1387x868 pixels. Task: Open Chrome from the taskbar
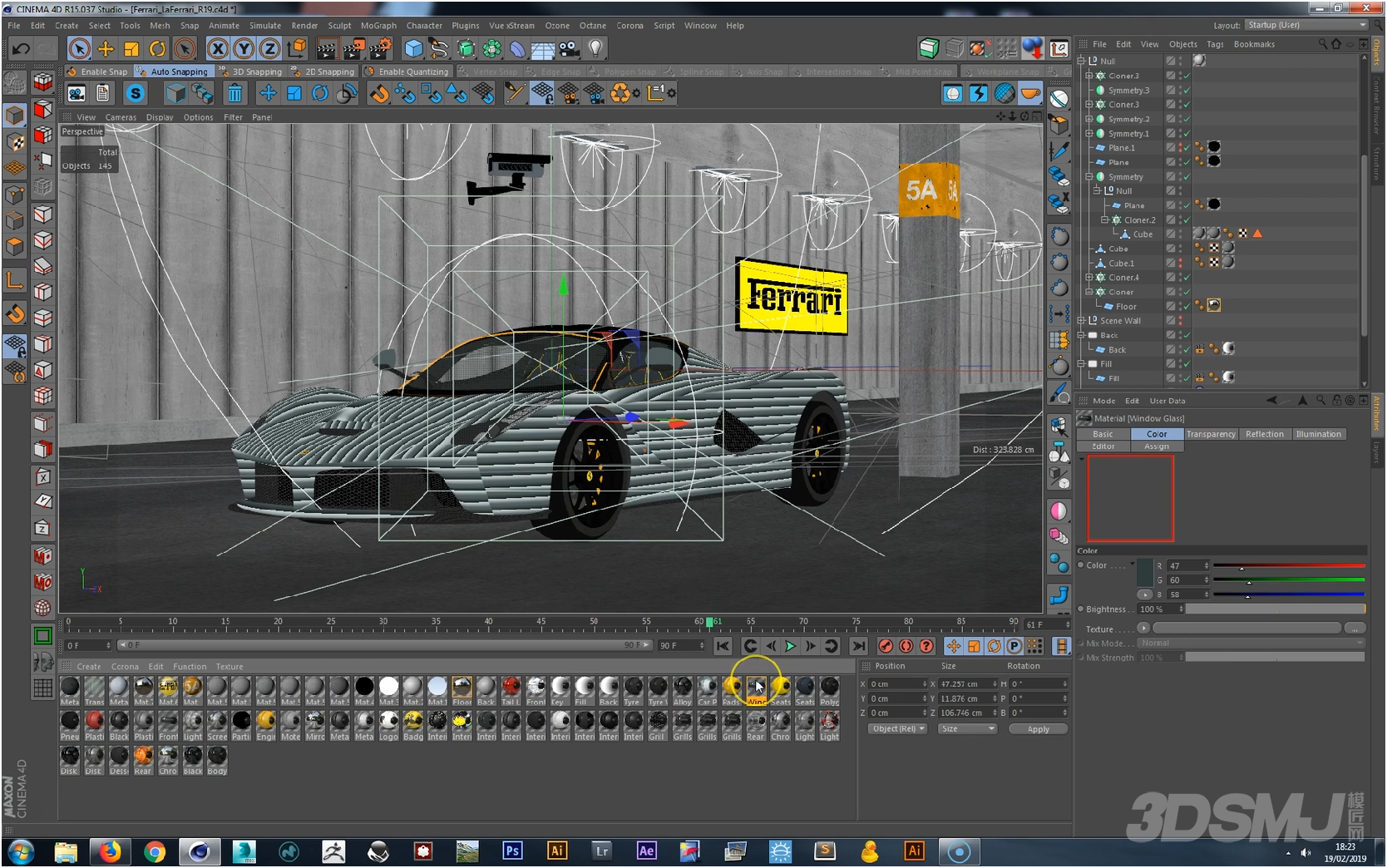(x=155, y=851)
